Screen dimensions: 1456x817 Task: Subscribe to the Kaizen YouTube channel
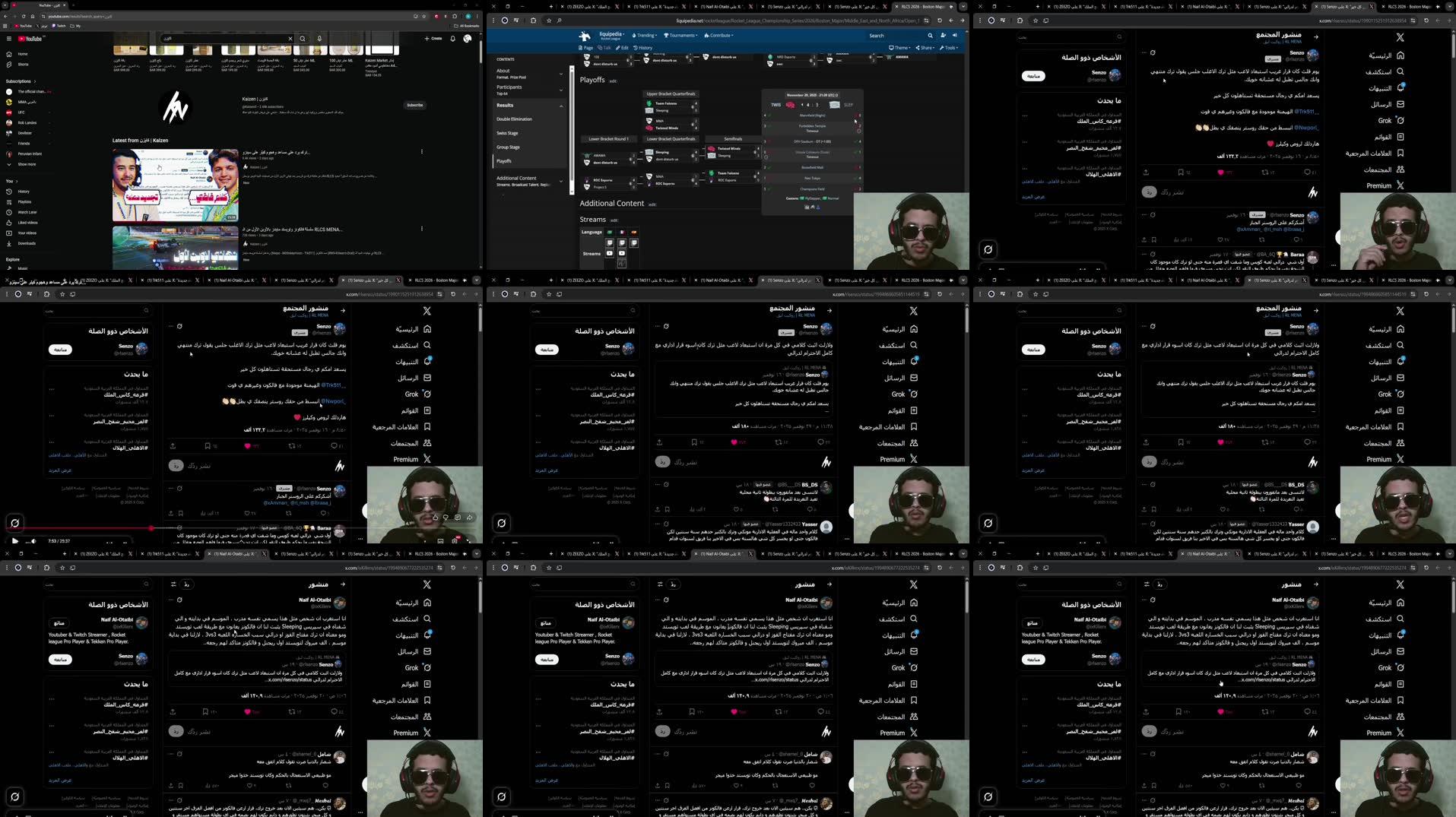tap(414, 106)
